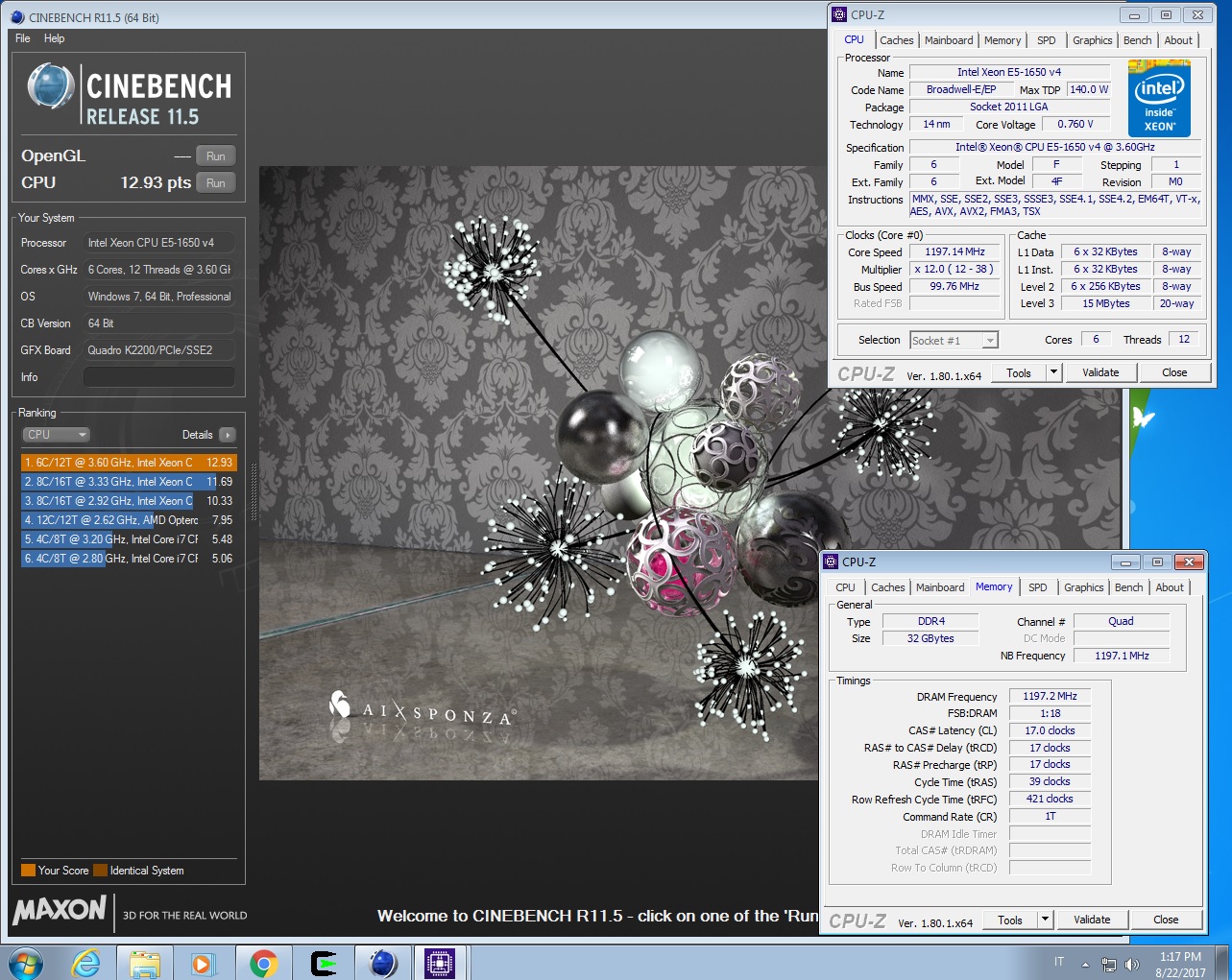1232x980 pixels.
Task: Click the DDR4 memory type value
Action: coord(930,621)
